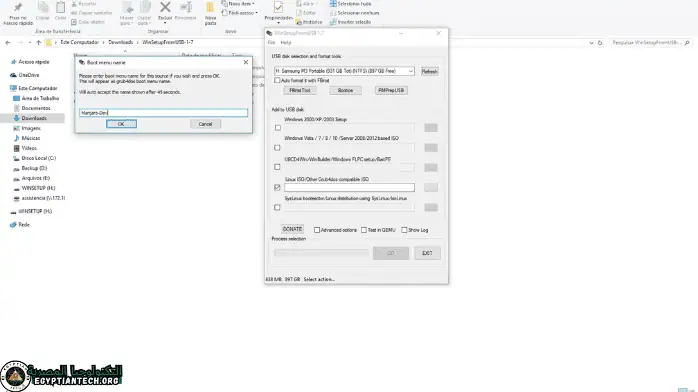698x392 pixels.
Task: Click OK in Boot menu name dialog
Action: click(121, 124)
